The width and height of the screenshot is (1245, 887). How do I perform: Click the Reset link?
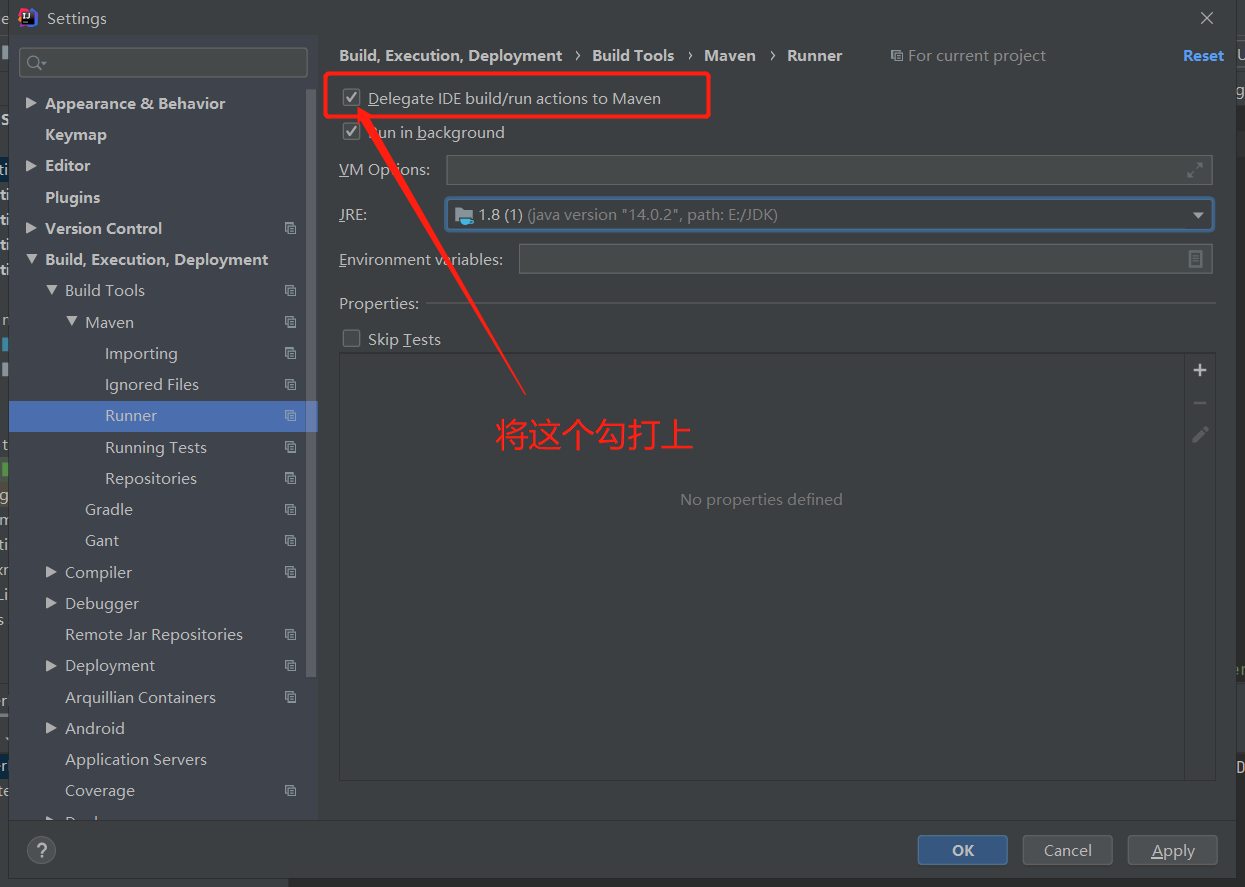[1203, 55]
